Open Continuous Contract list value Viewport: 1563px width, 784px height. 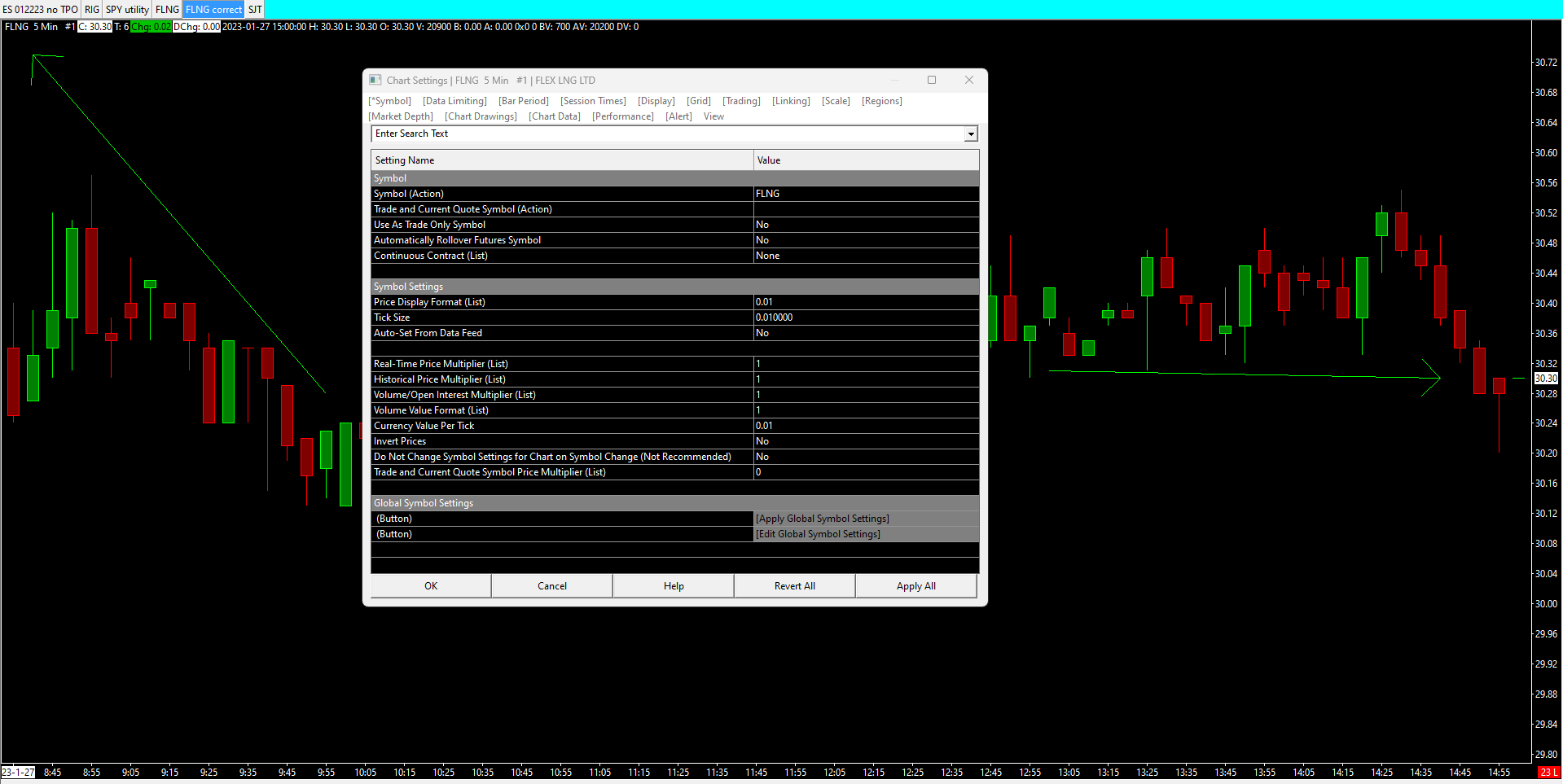[x=866, y=256]
